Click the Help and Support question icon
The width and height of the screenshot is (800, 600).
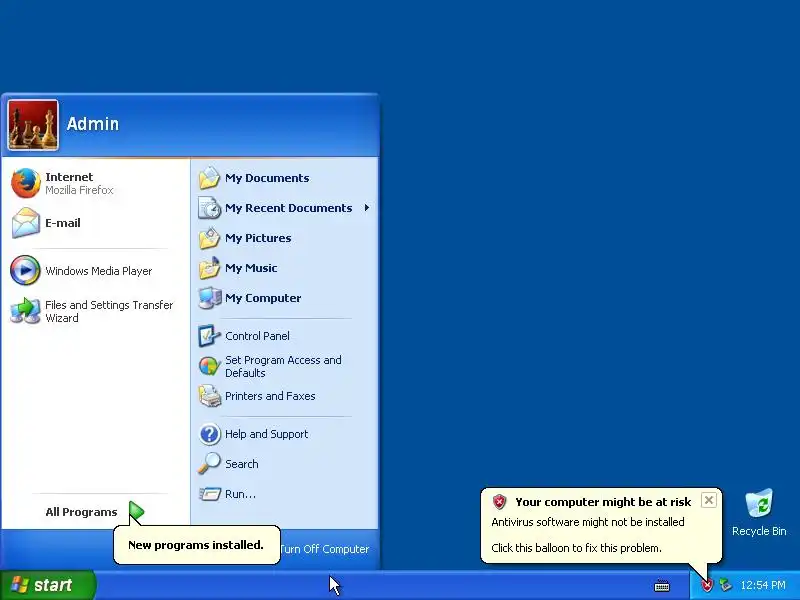pos(209,434)
